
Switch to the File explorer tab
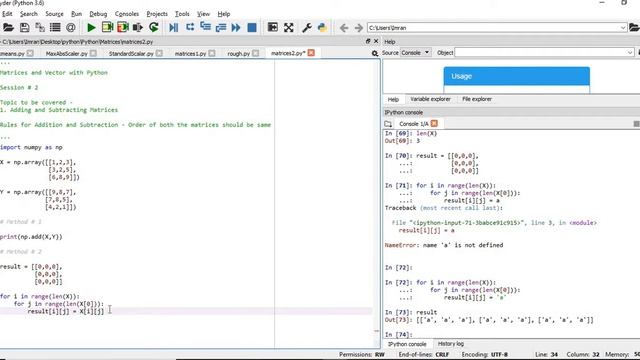click(x=477, y=99)
